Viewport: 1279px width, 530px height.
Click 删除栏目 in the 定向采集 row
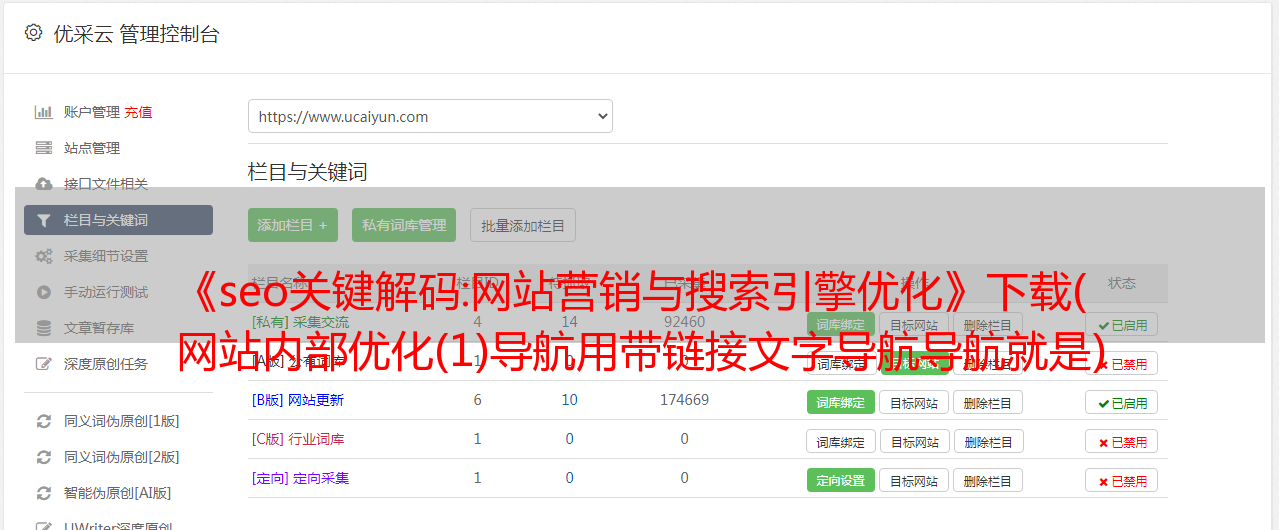point(988,480)
